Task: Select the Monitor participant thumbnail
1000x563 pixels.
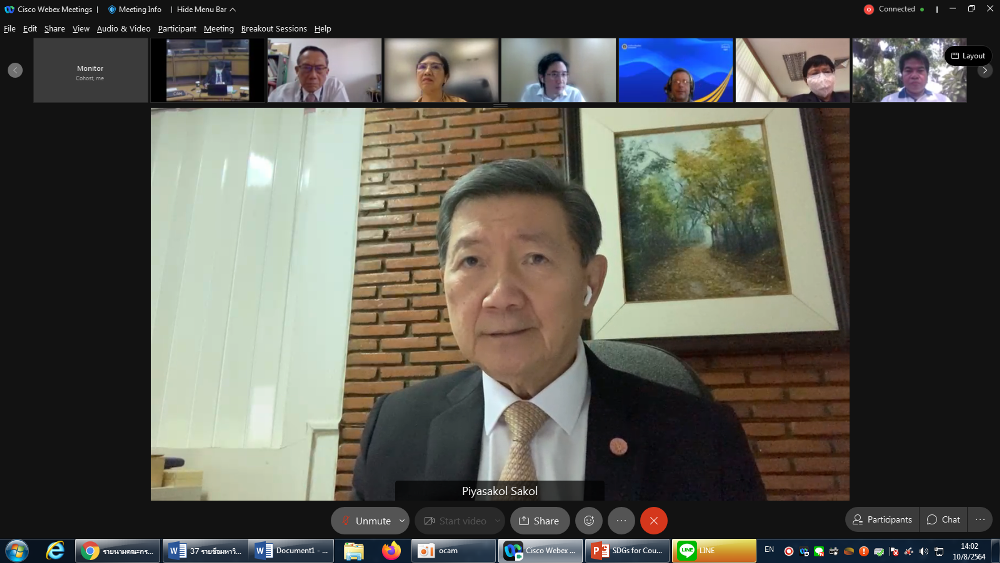Action: (x=90, y=71)
